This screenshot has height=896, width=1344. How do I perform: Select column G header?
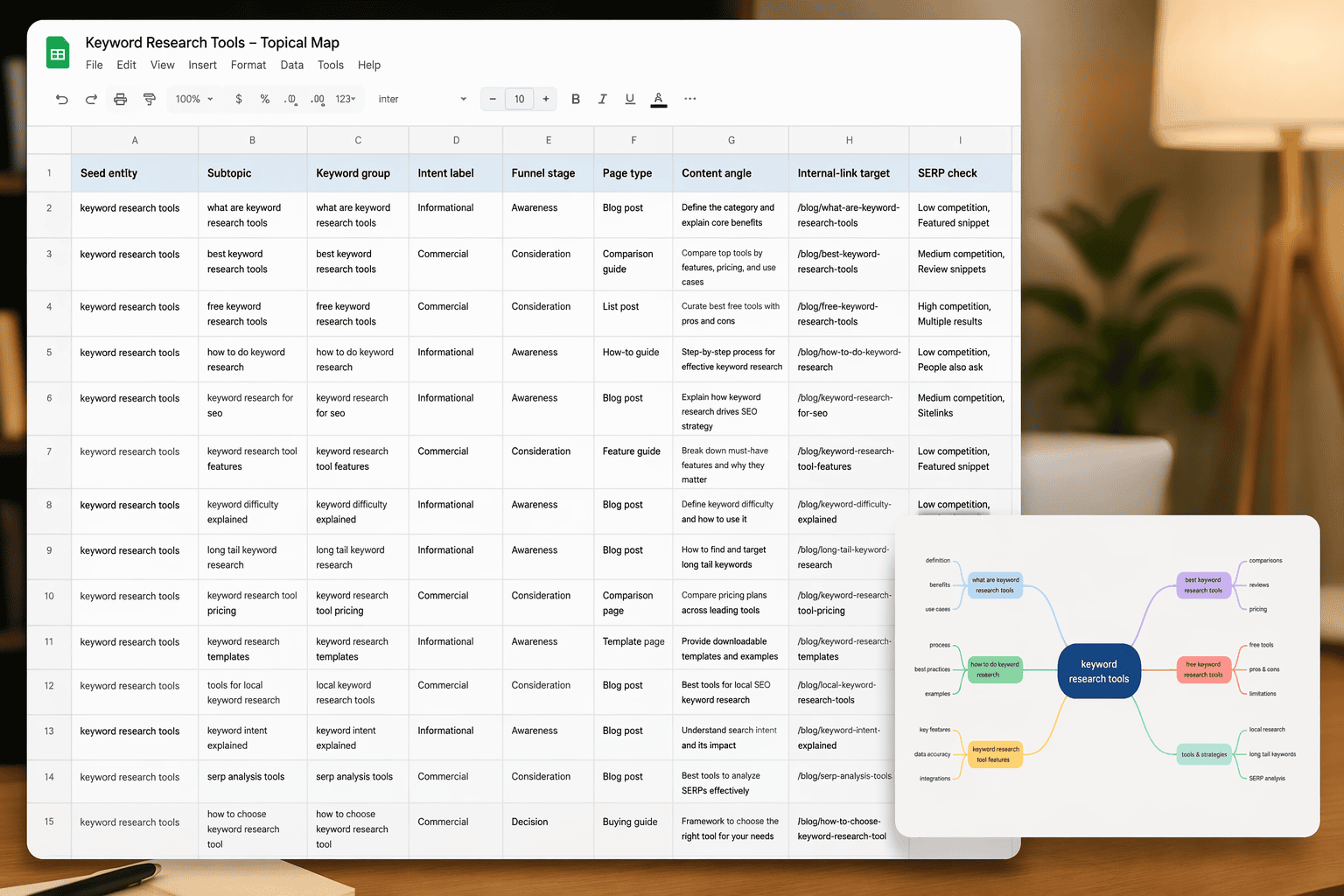click(x=731, y=140)
